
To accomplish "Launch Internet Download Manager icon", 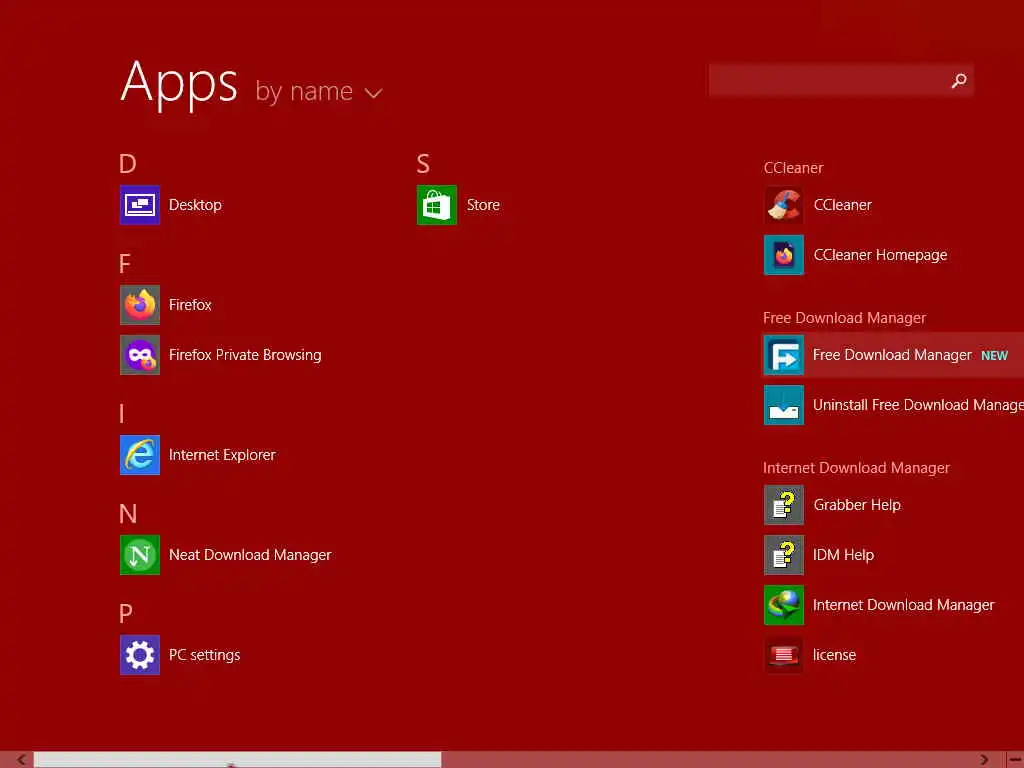I will coord(784,605).
